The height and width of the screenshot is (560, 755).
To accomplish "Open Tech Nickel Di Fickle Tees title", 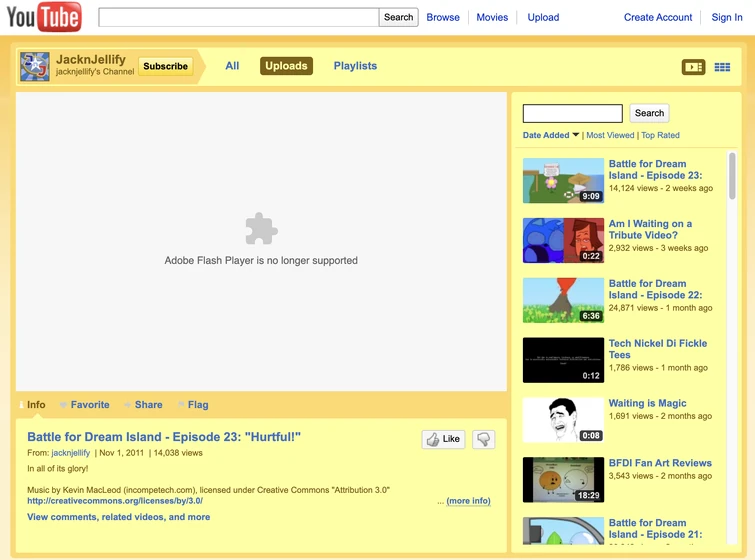I will point(658,349).
